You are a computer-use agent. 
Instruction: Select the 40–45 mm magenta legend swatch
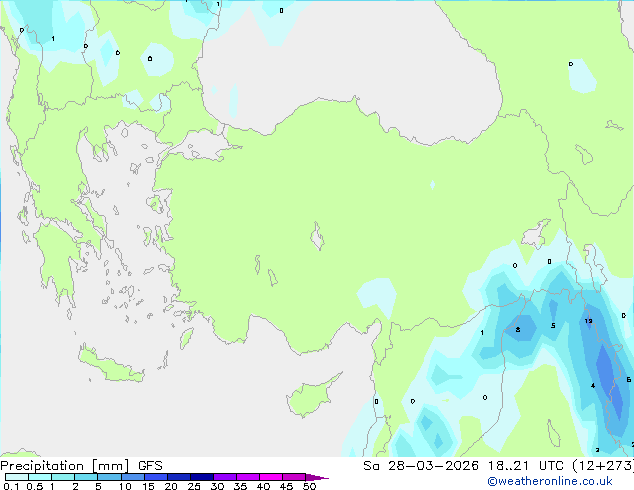tap(271, 477)
